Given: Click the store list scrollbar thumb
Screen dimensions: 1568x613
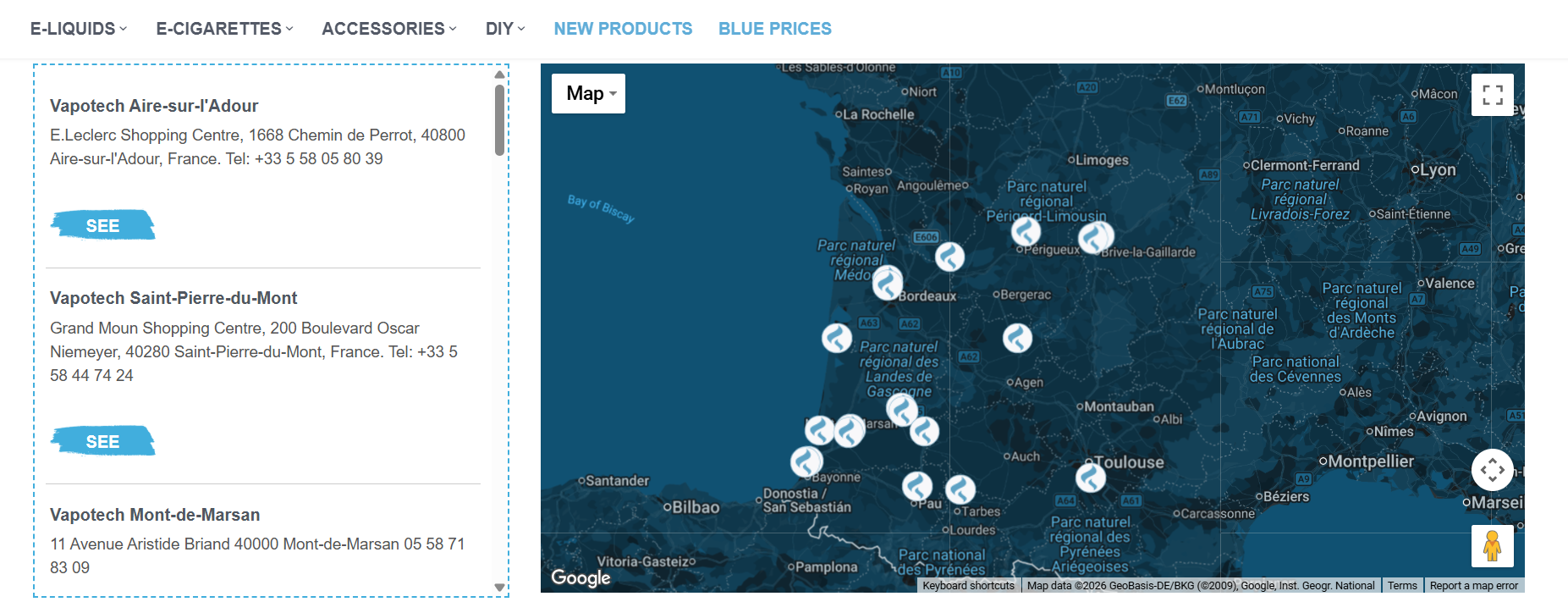Looking at the screenshot, I should (499, 119).
